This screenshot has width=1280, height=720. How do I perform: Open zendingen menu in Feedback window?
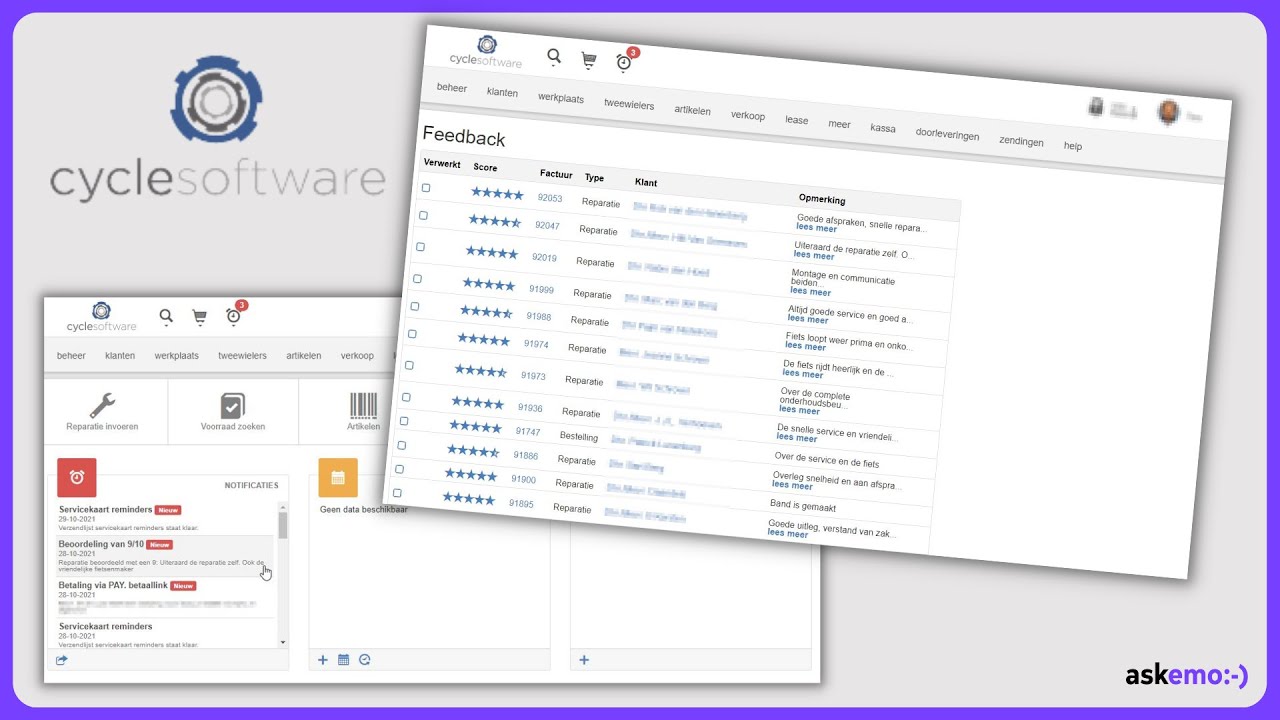tap(1021, 141)
